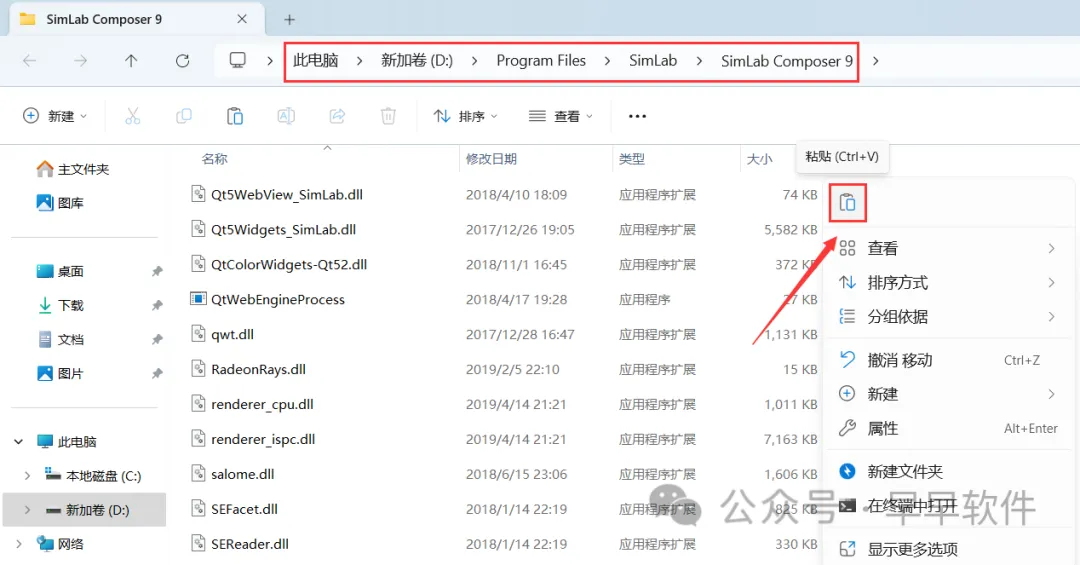Image resolution: width=1080 pixels, height=565 pixels.
Task: Expand the 网络 tree node
Action: coord(19,544)
